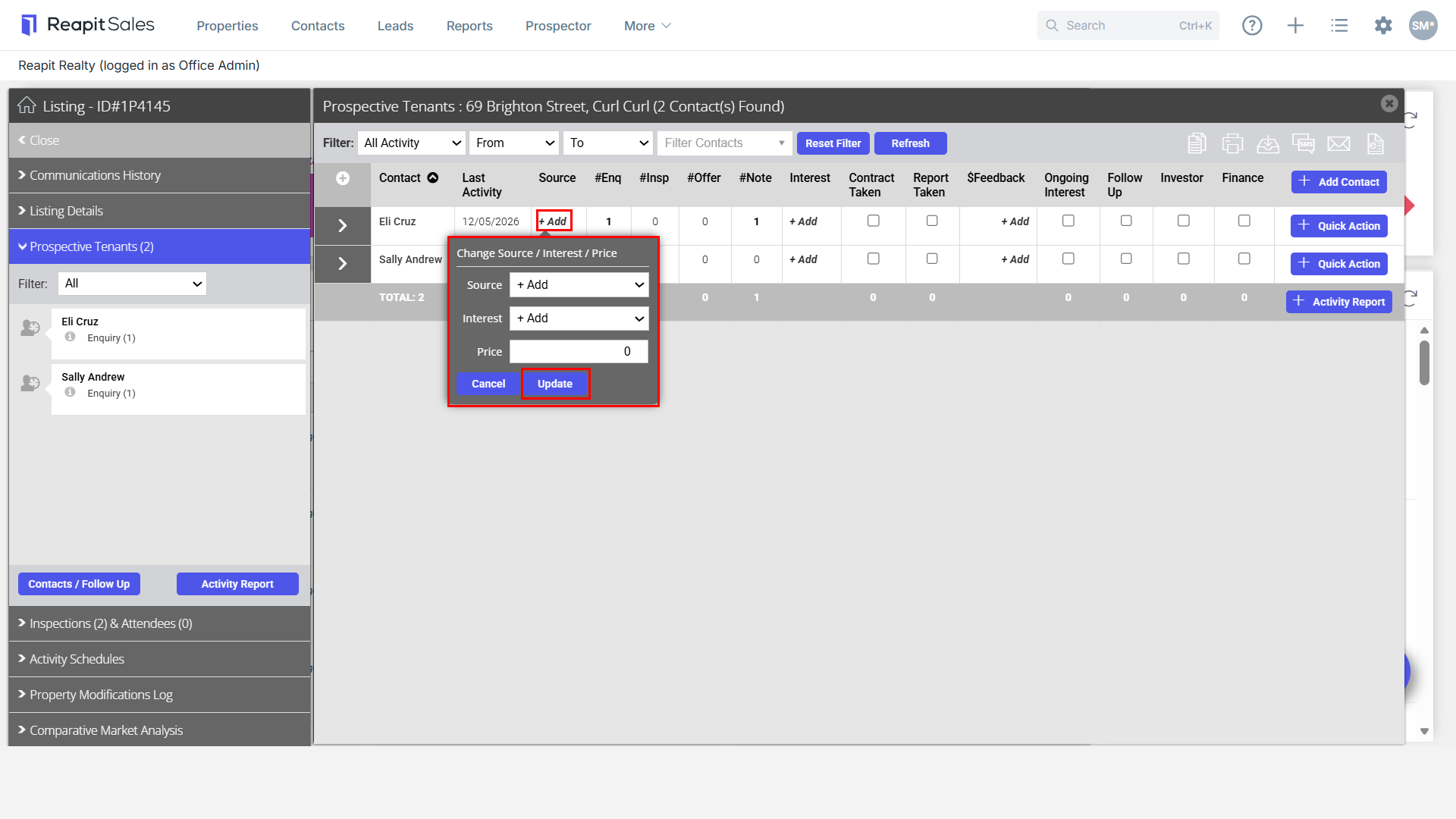Open the Reports menu
Viewport: 1456px width, 819px height.
click(469, 26)
